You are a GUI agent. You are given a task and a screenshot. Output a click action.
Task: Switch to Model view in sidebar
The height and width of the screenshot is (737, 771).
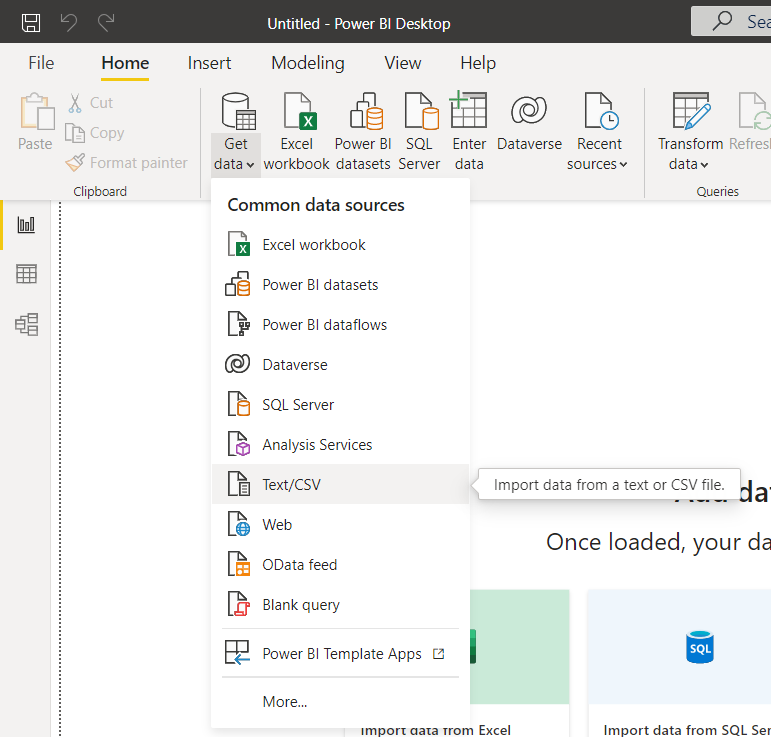point(26,324)
